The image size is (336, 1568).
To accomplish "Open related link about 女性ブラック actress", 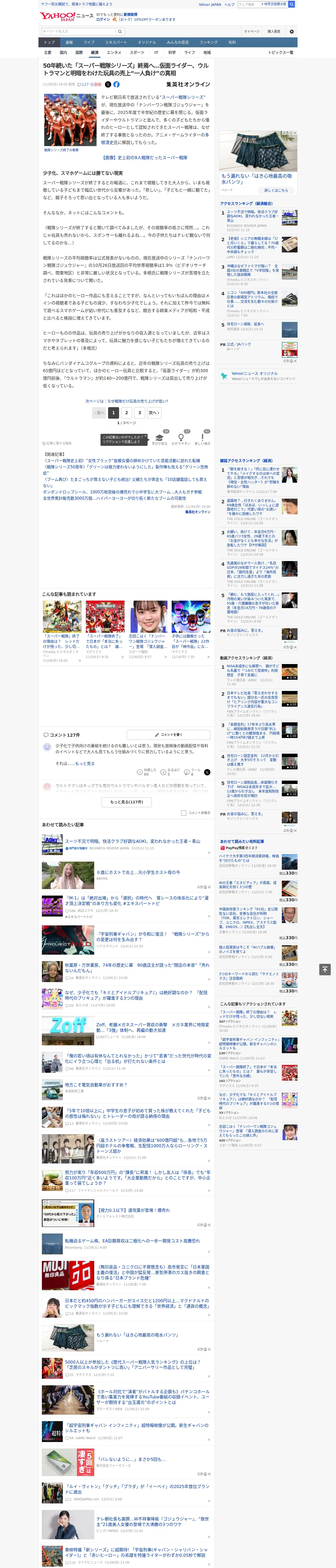I will click(122, 461).
